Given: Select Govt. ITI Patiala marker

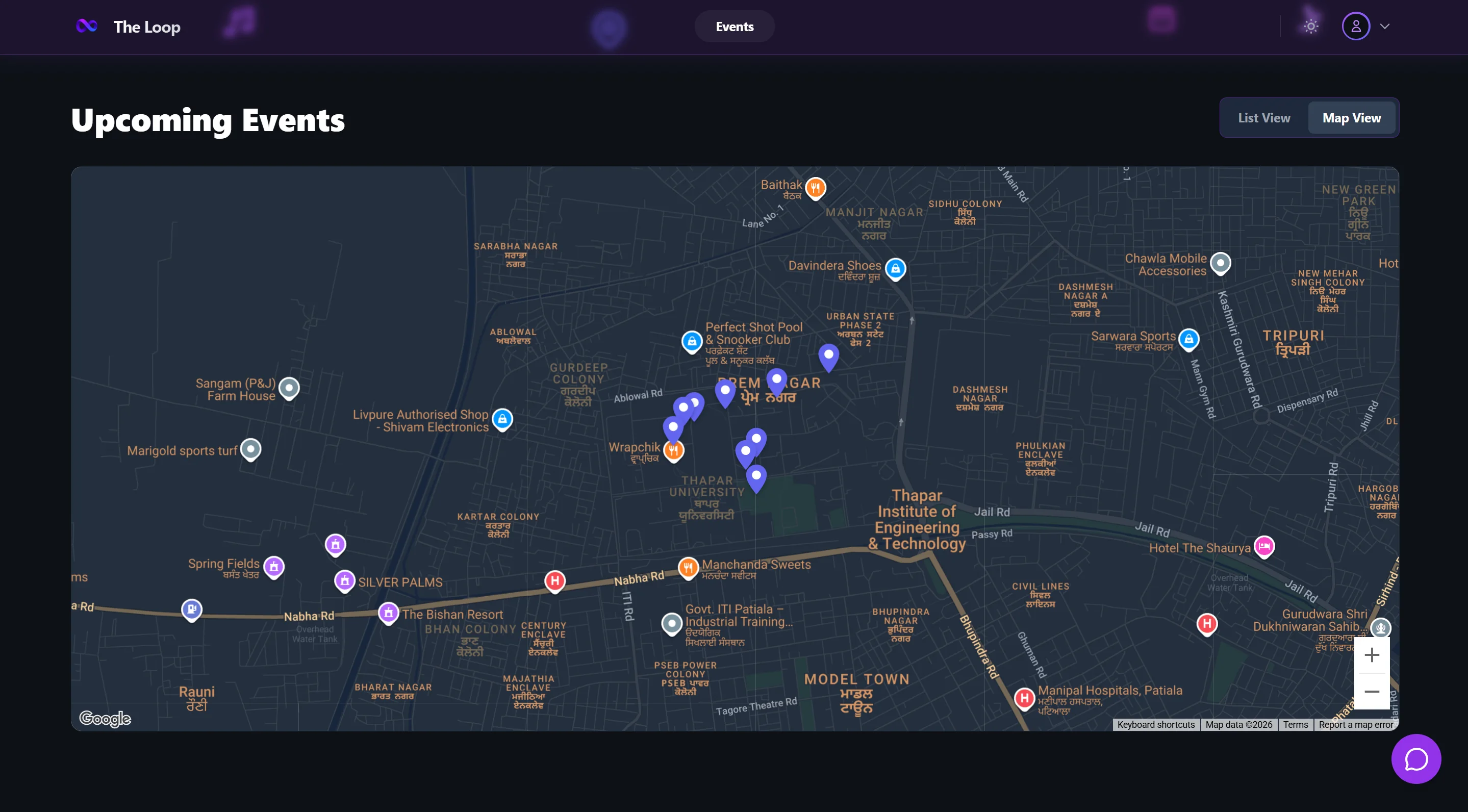Looking at the screenshot, I should point(672,624).
